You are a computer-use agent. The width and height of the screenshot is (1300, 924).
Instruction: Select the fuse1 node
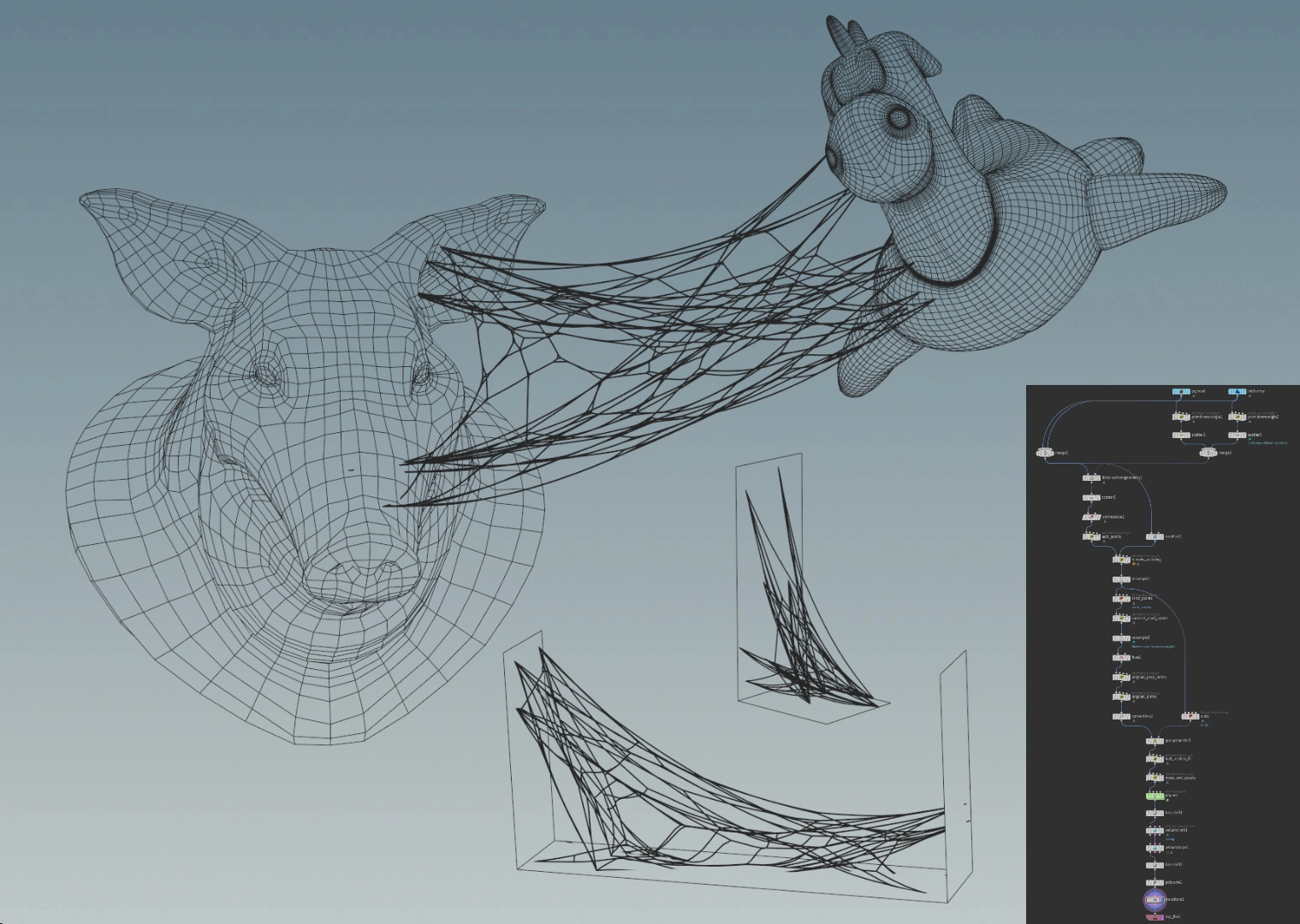click(x=1120, y=657)
